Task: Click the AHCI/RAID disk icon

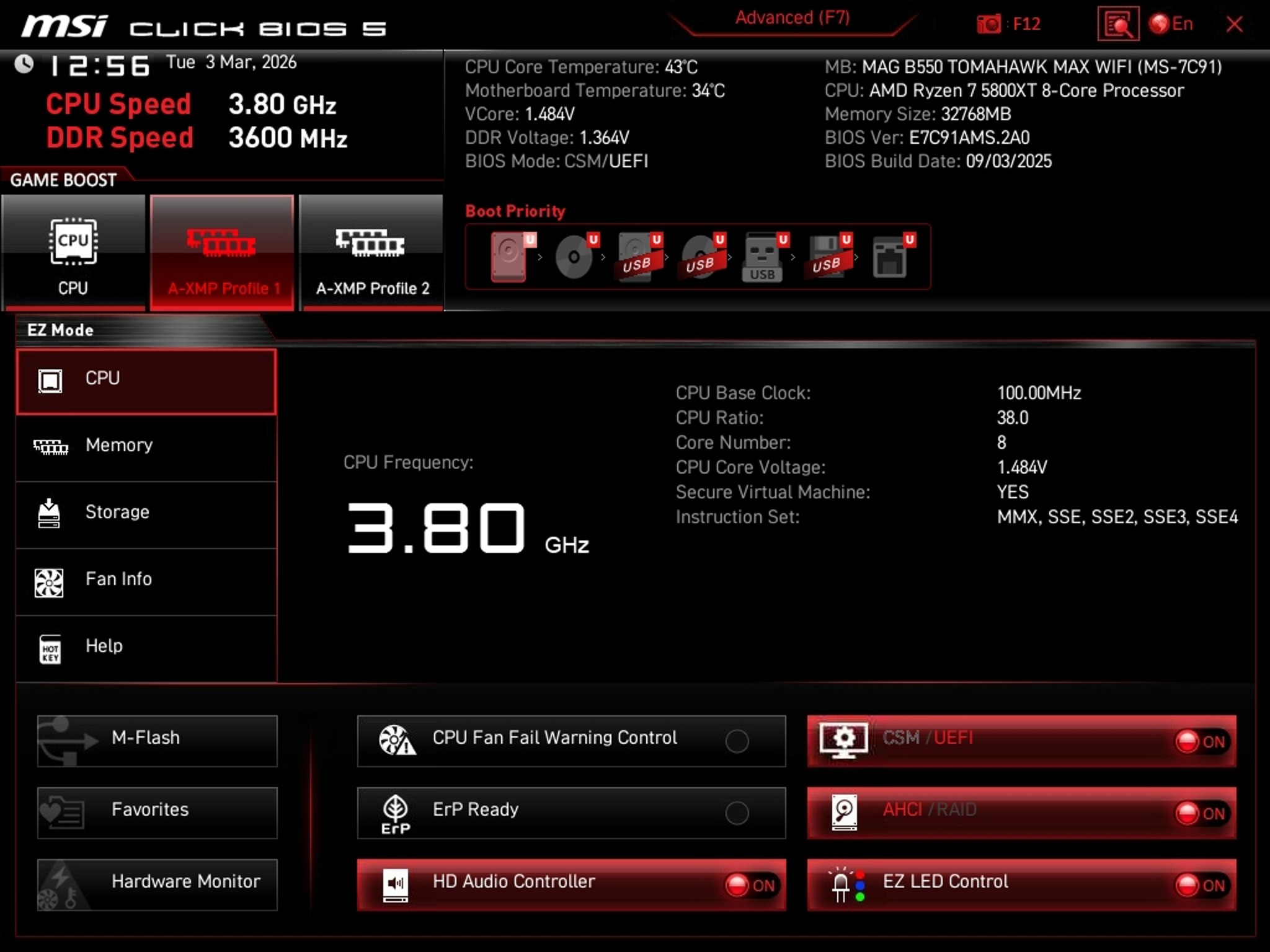Action: [x=845, y=813]
